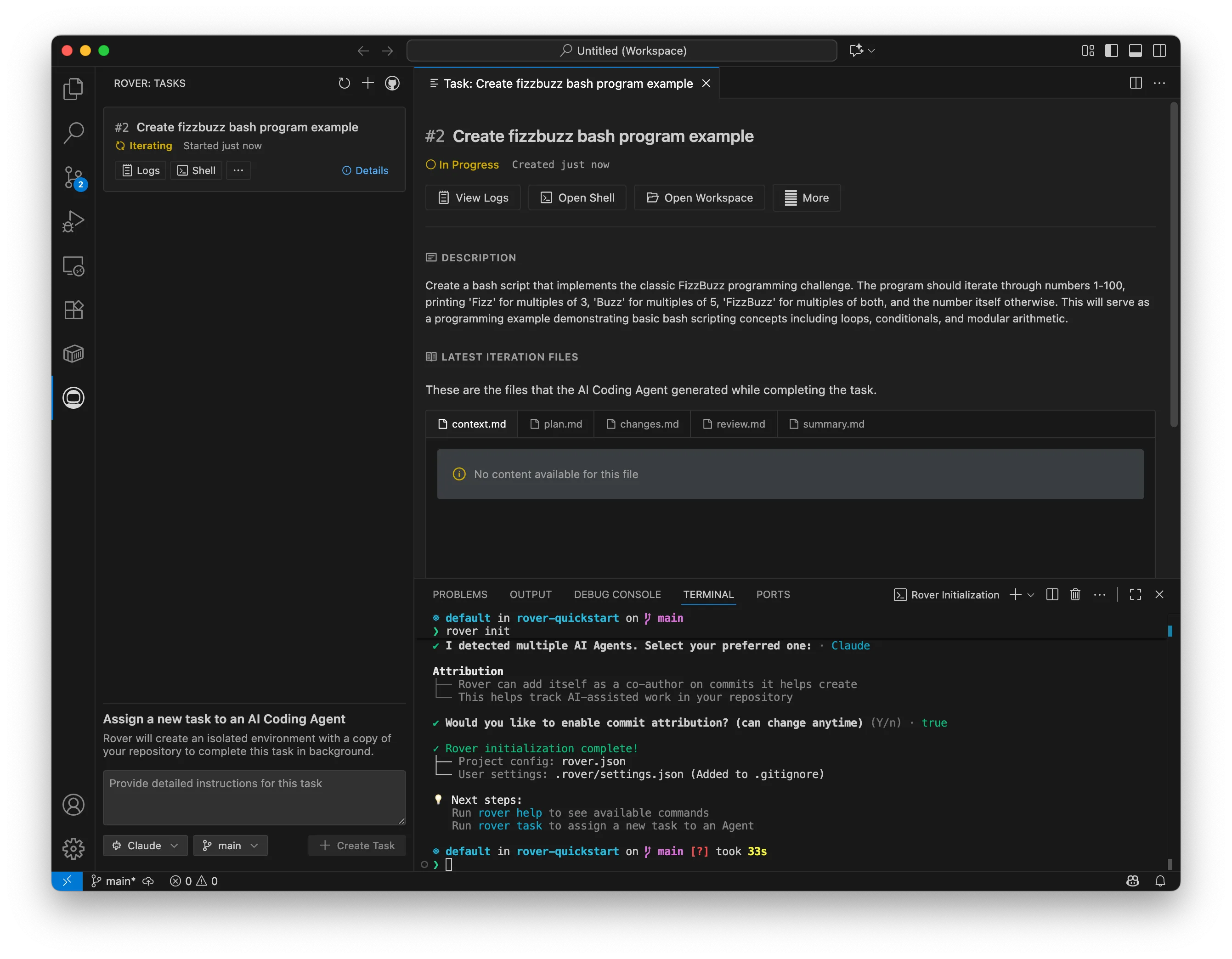Open the Extensions view

click(73, 309)
